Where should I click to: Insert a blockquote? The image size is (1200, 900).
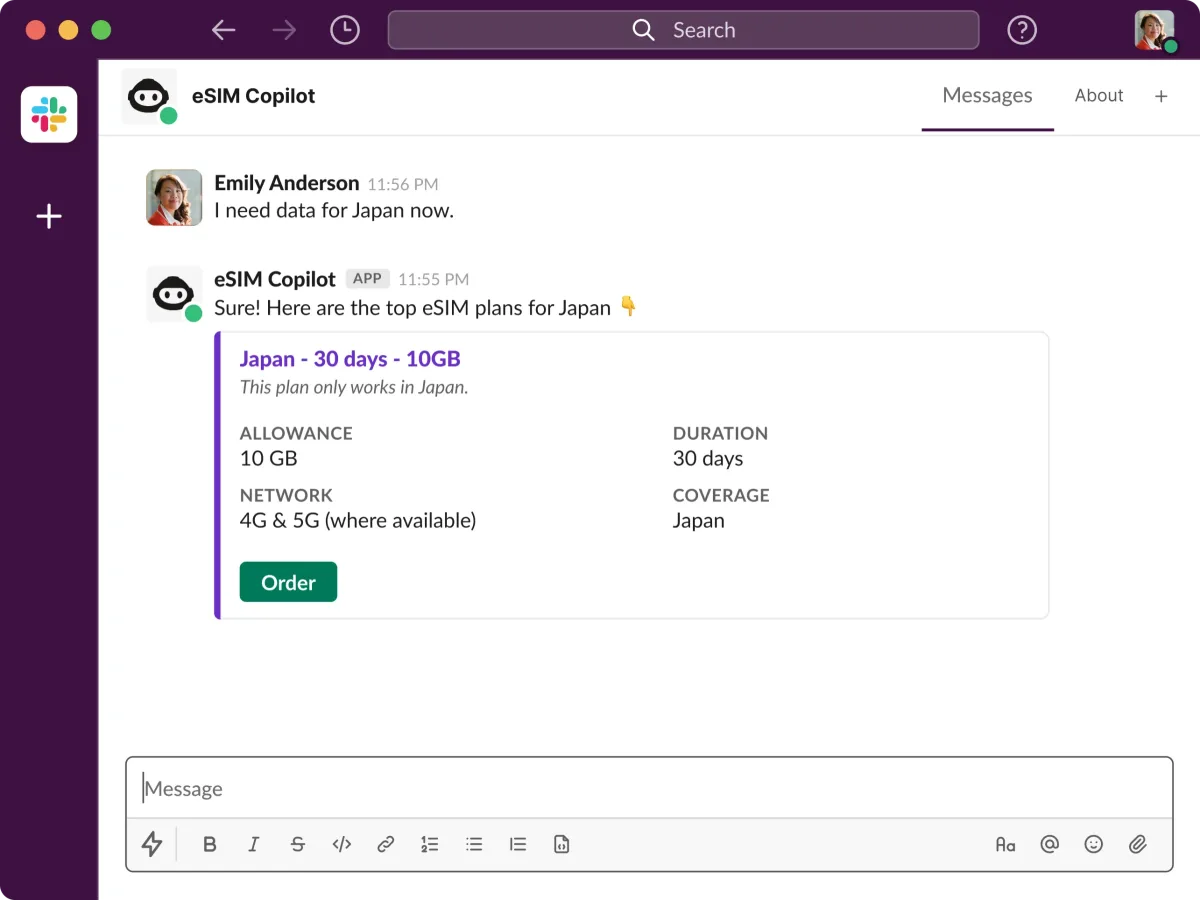pyautogui.click(x=518, y=844)
